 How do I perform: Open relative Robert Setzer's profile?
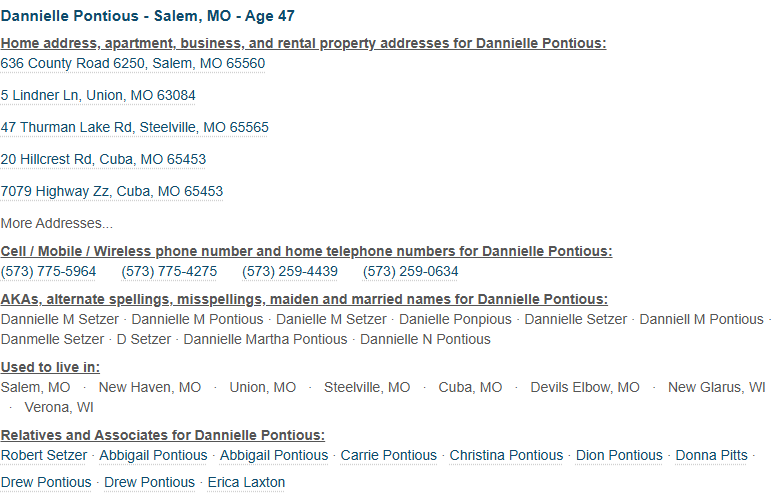[x=44, y=455]
